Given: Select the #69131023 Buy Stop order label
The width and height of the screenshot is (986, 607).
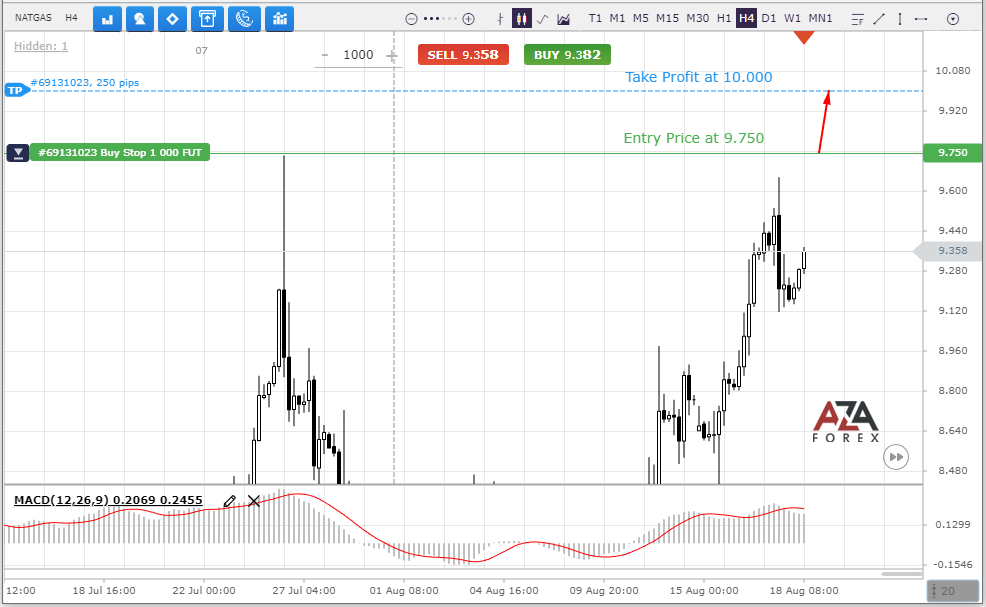Looking at the screenshot, I should coord(119,152).
